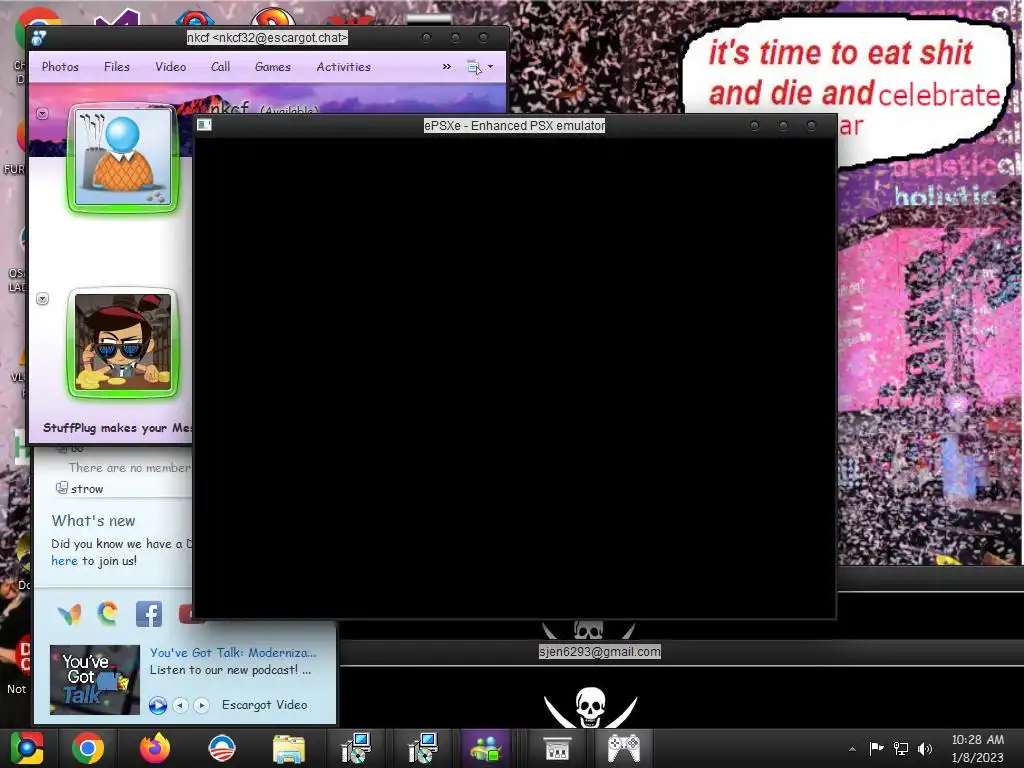The height and width of the screenshot is (768, 1024).
Task: Select Video in messenger conversation toolbar
Action: [170, 67]
